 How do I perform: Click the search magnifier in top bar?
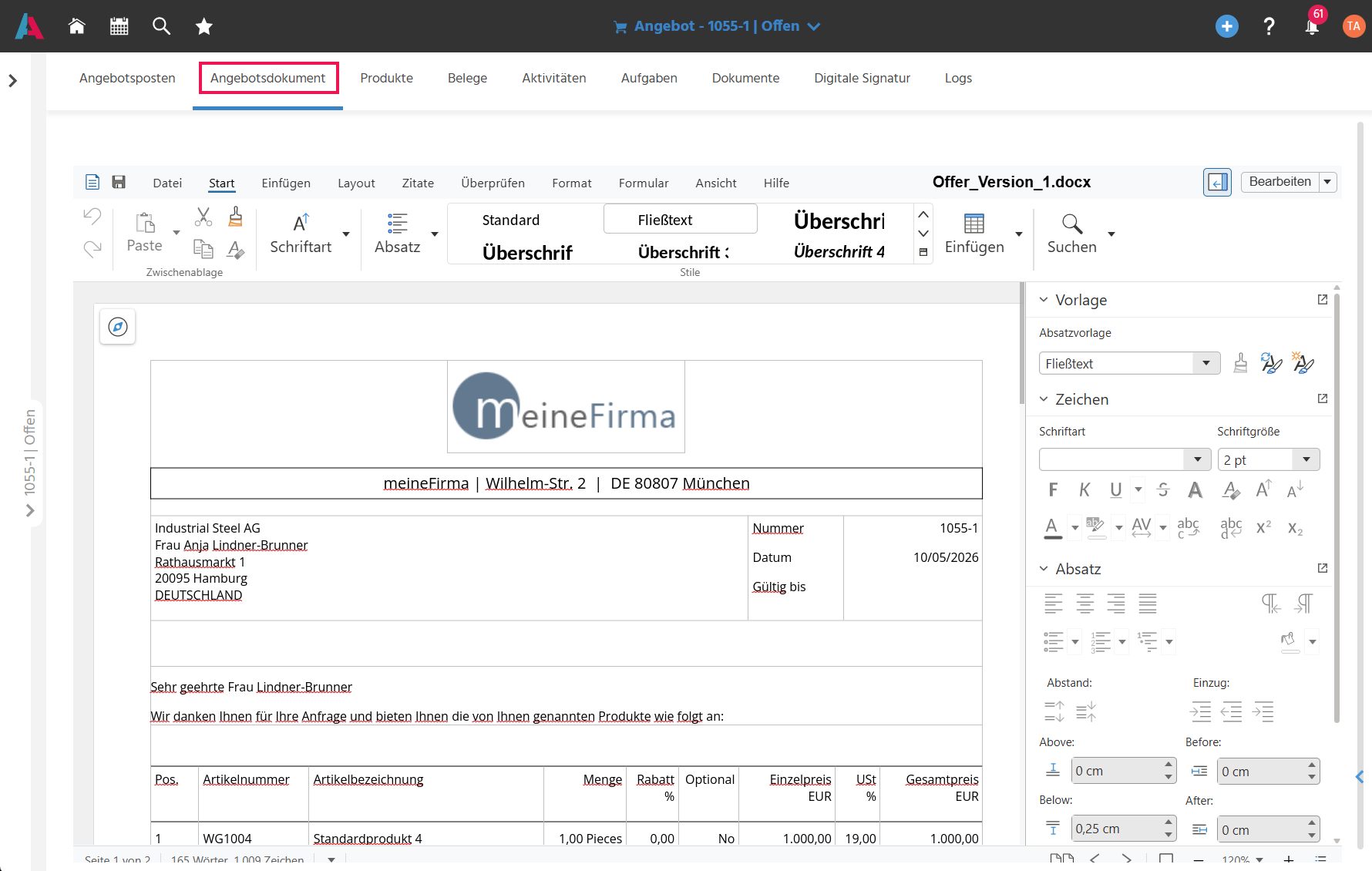click(x=161, y=26)
